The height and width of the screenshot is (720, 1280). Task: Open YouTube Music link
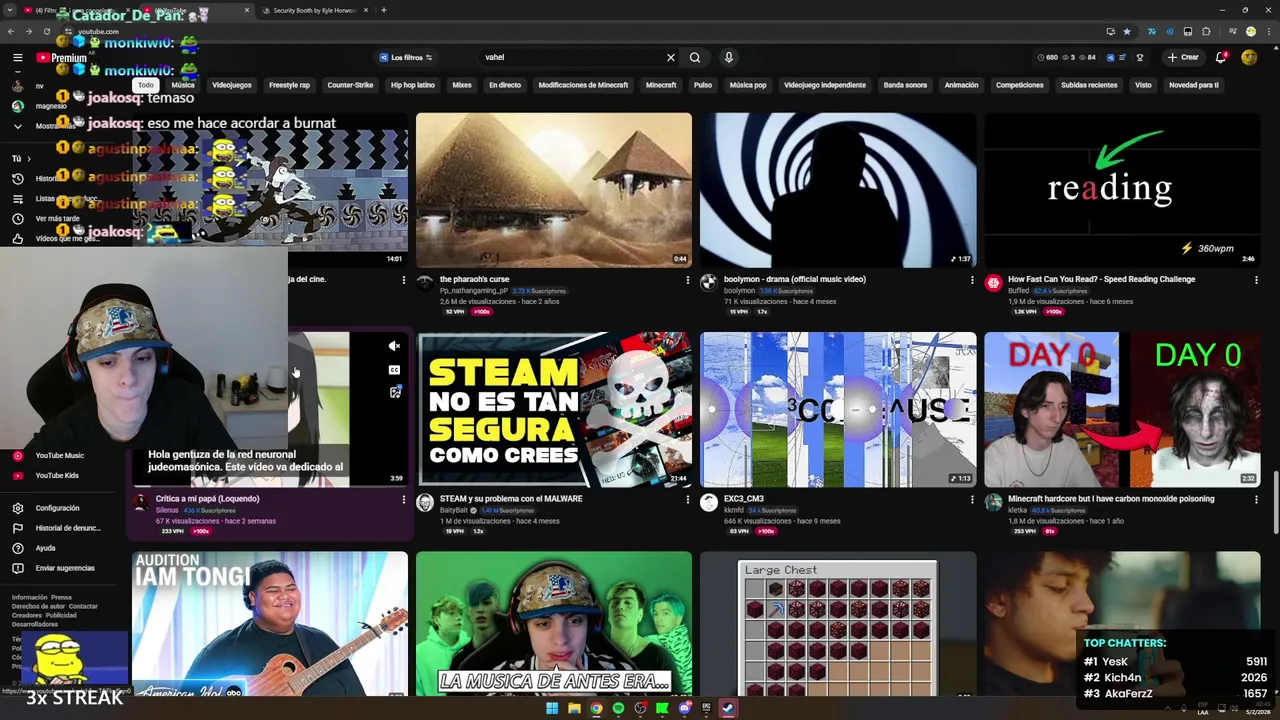pos(59,455)
